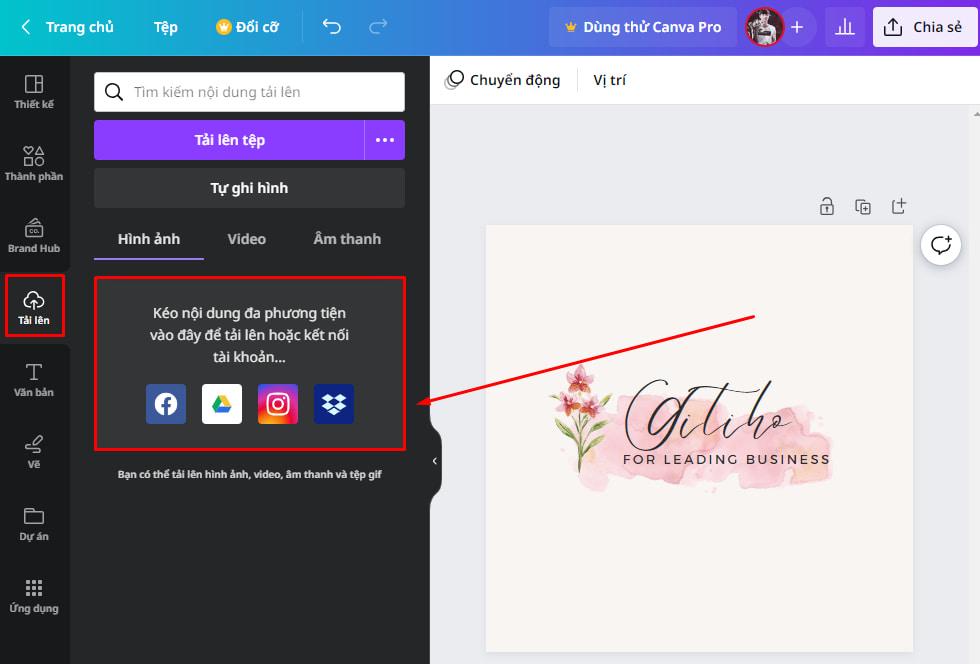Click the upload search input field

tap(248, 91)
